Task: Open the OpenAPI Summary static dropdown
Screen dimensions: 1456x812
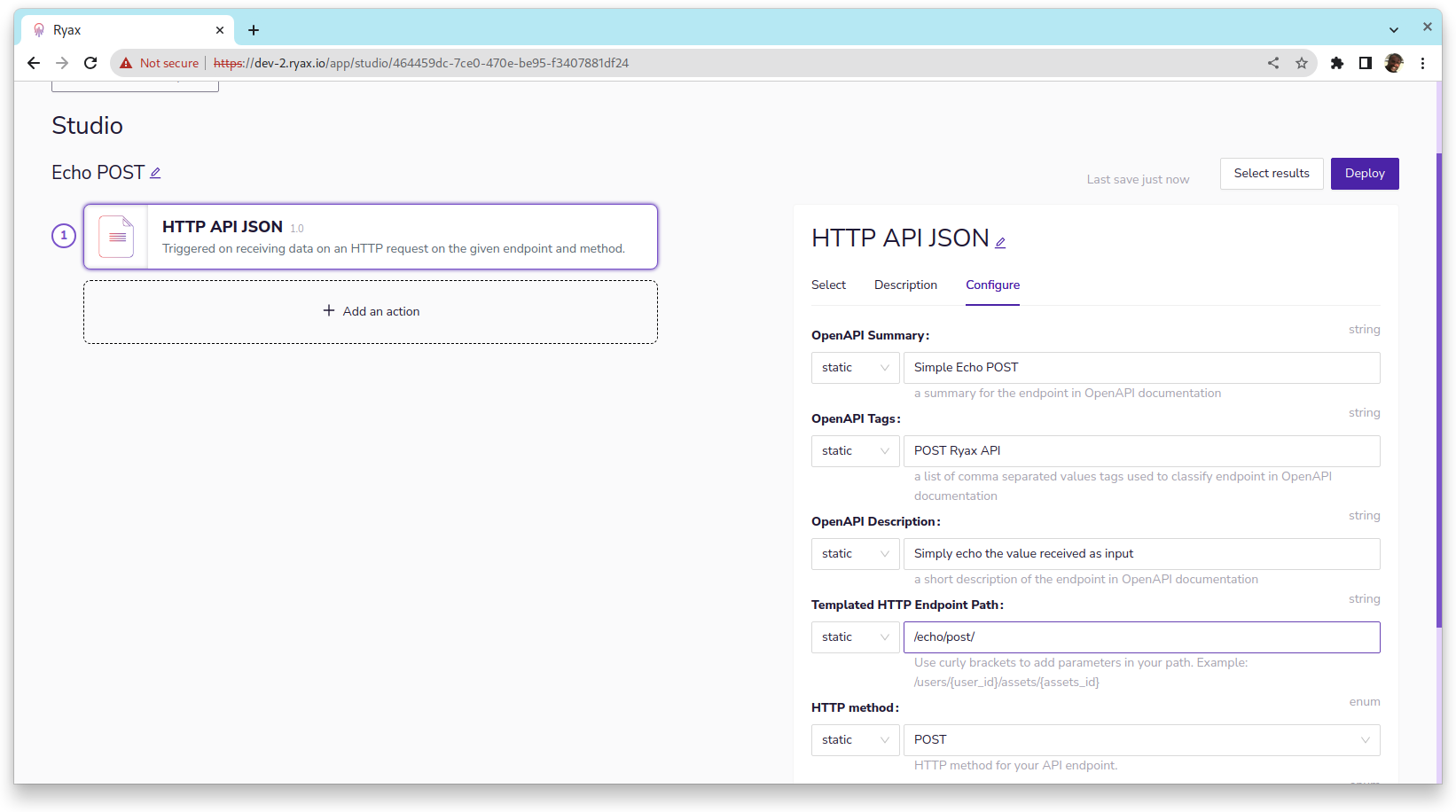Action: (854, 367)
